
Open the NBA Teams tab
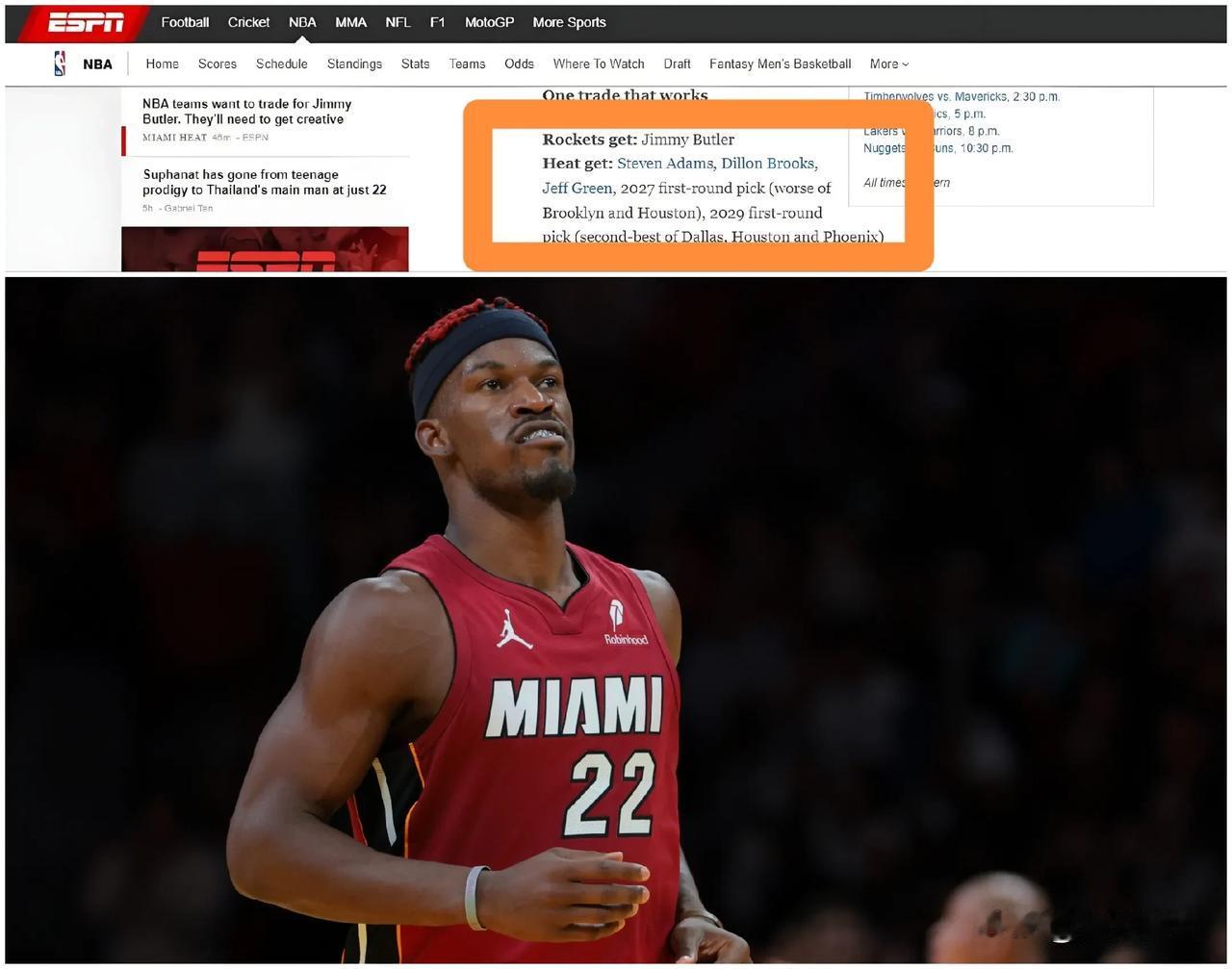point(467,64)
